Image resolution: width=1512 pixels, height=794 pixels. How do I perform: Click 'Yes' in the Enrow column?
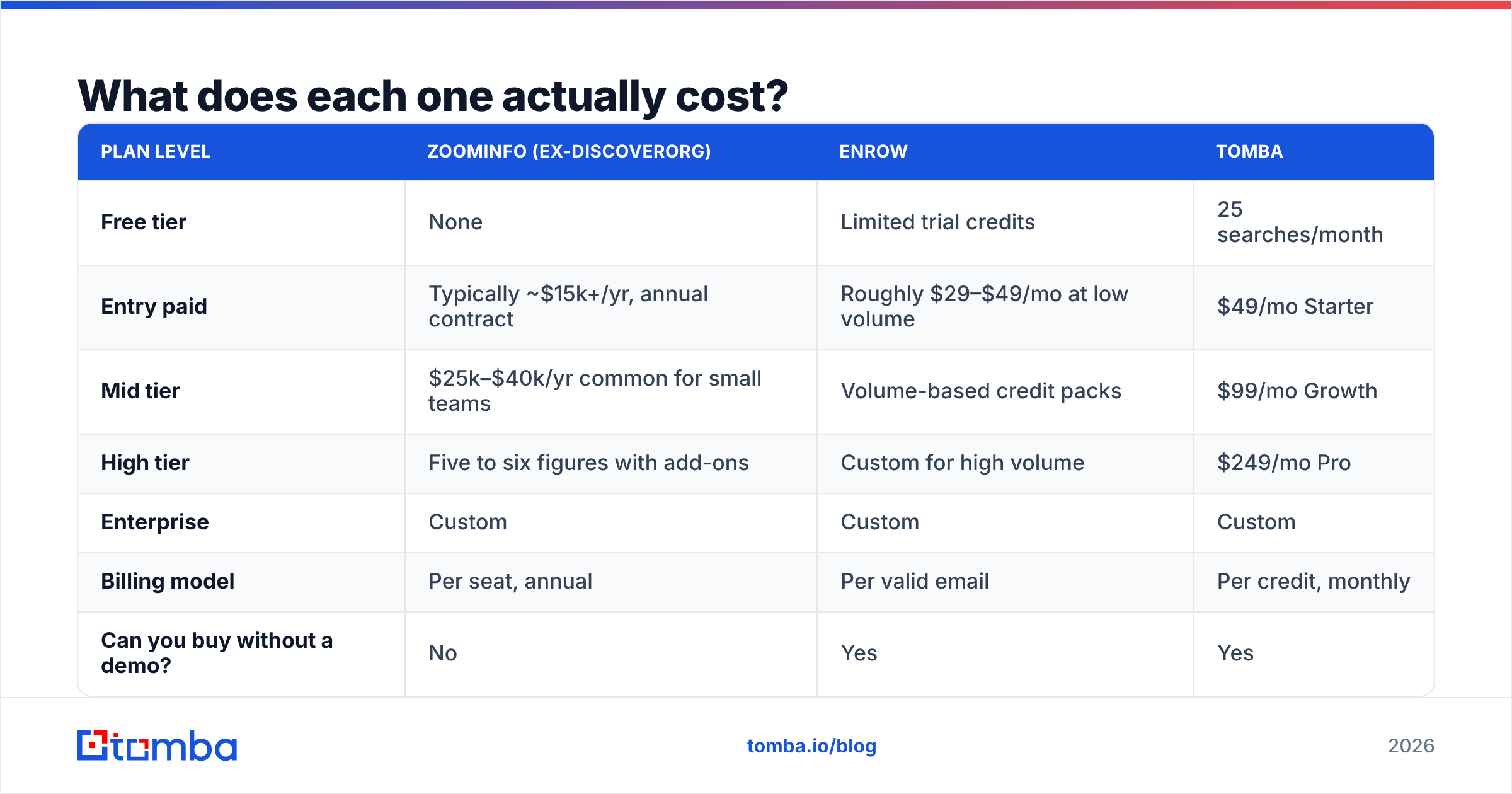point(859,653)
